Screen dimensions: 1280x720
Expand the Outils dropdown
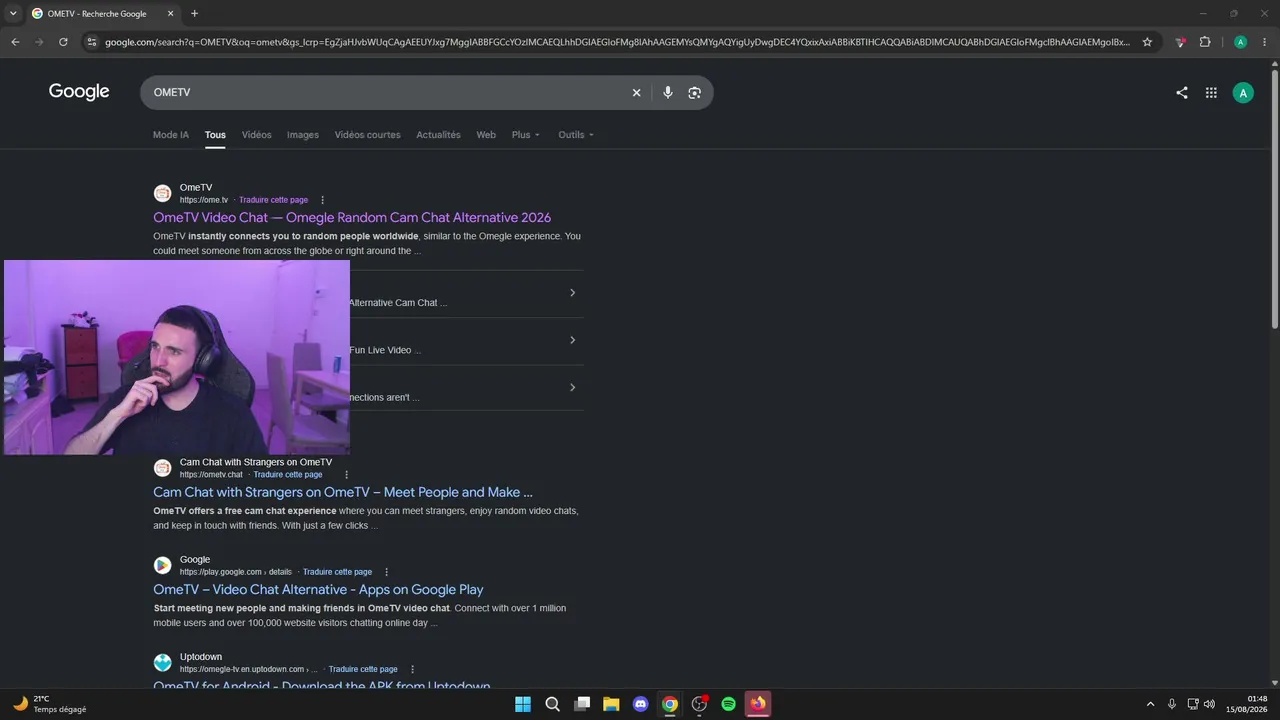click(576, 135)
